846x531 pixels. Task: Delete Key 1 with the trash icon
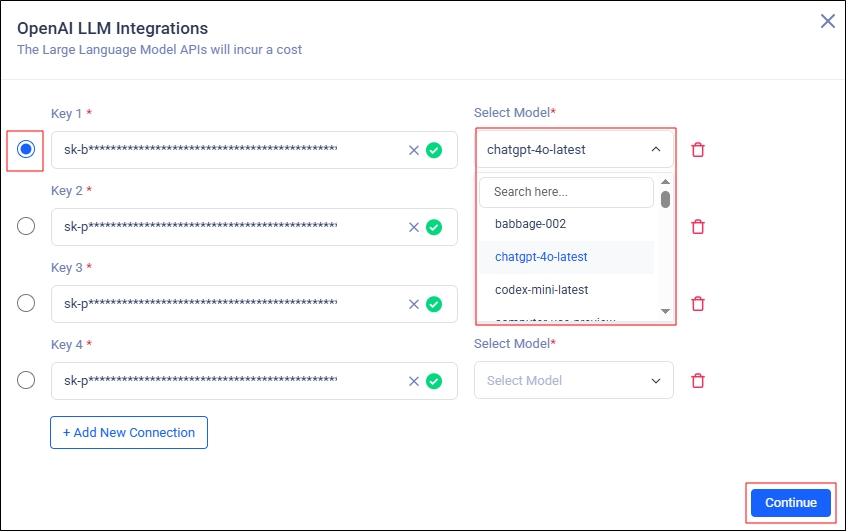tap(698, 150)
